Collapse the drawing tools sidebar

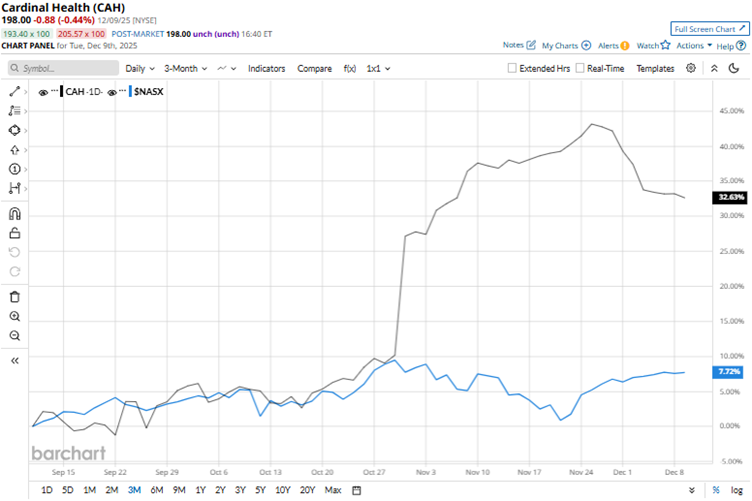(x=15, y=361)
